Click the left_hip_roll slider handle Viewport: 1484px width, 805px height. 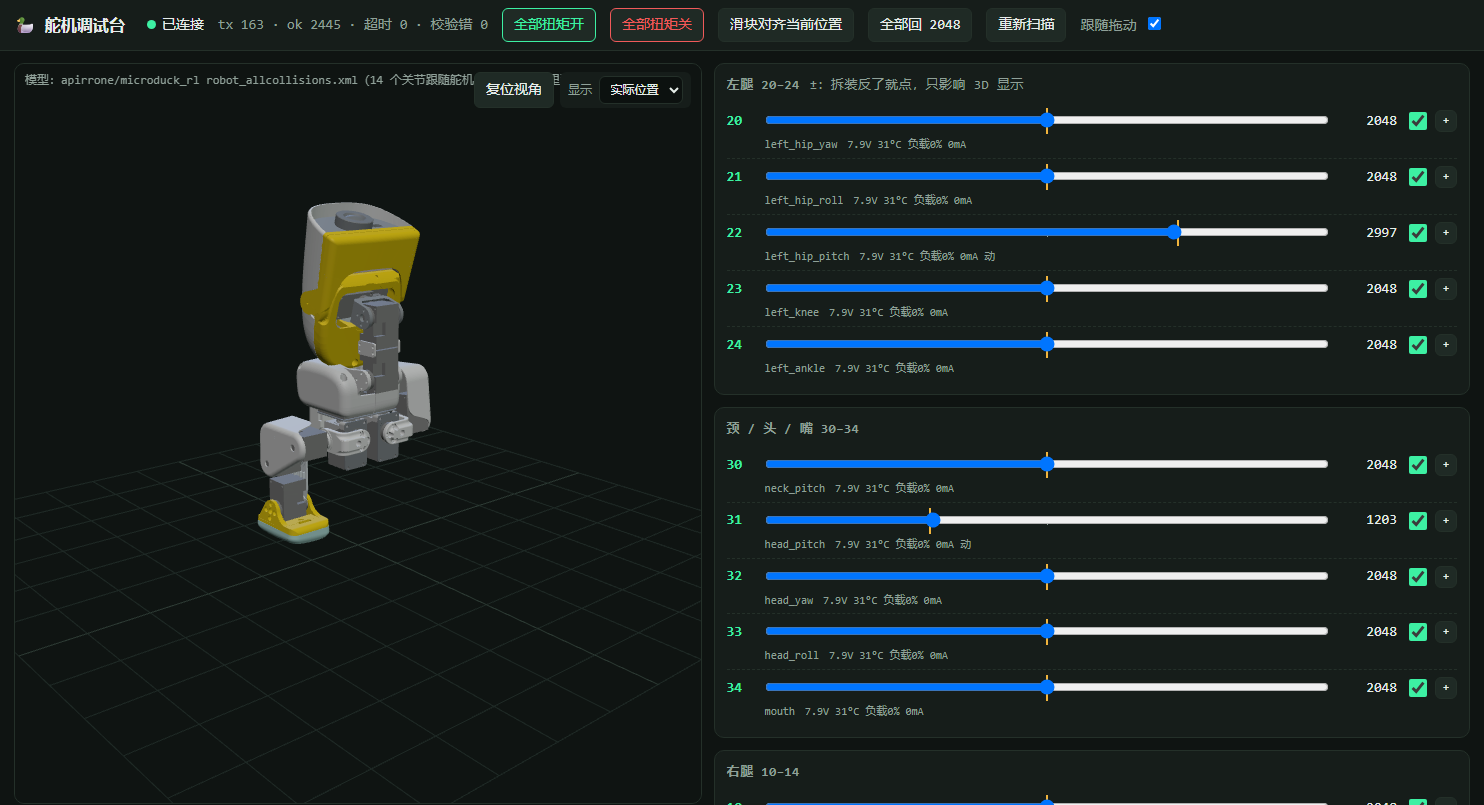1047,176
